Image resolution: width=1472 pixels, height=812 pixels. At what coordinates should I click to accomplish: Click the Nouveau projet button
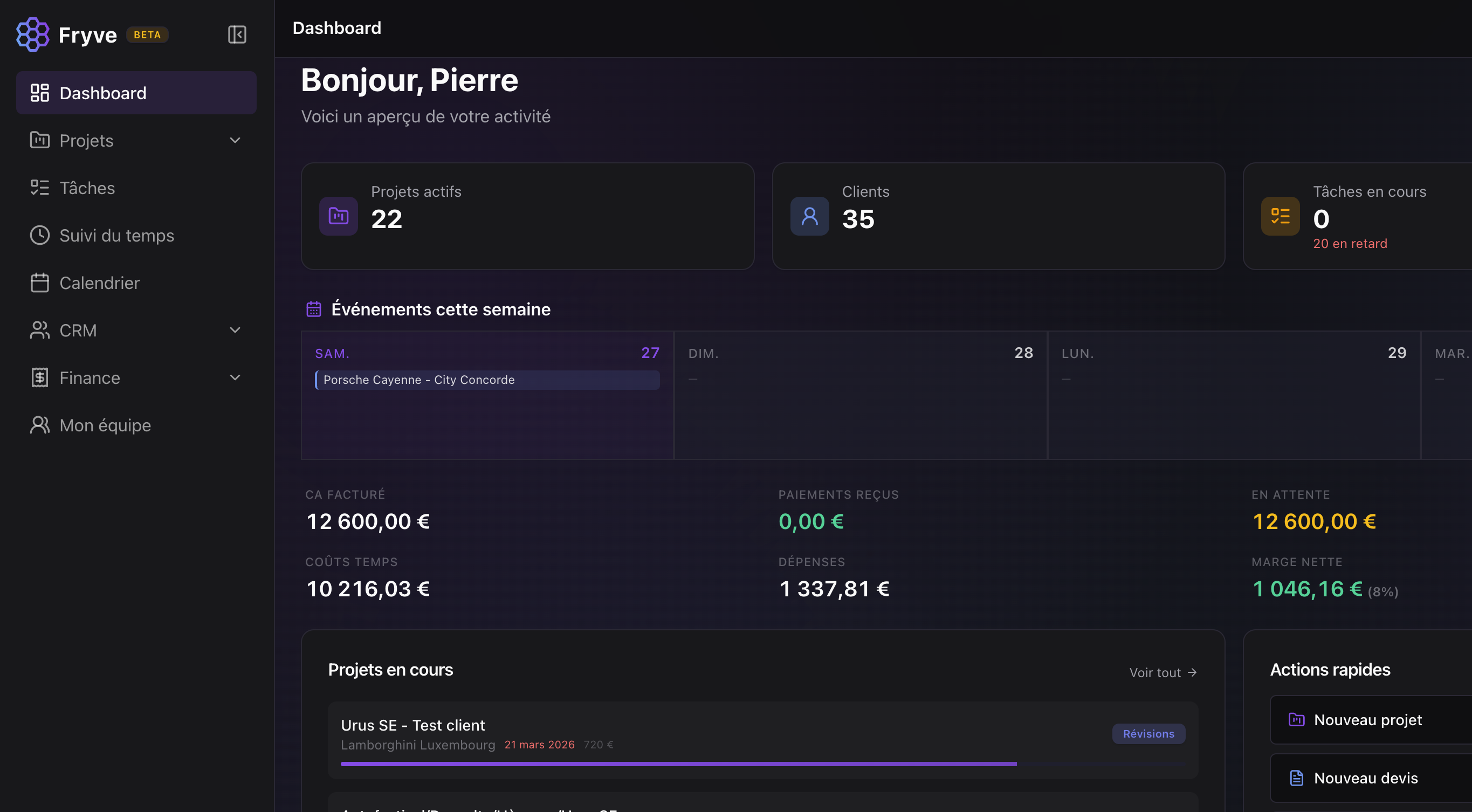tap(1371, 720)
